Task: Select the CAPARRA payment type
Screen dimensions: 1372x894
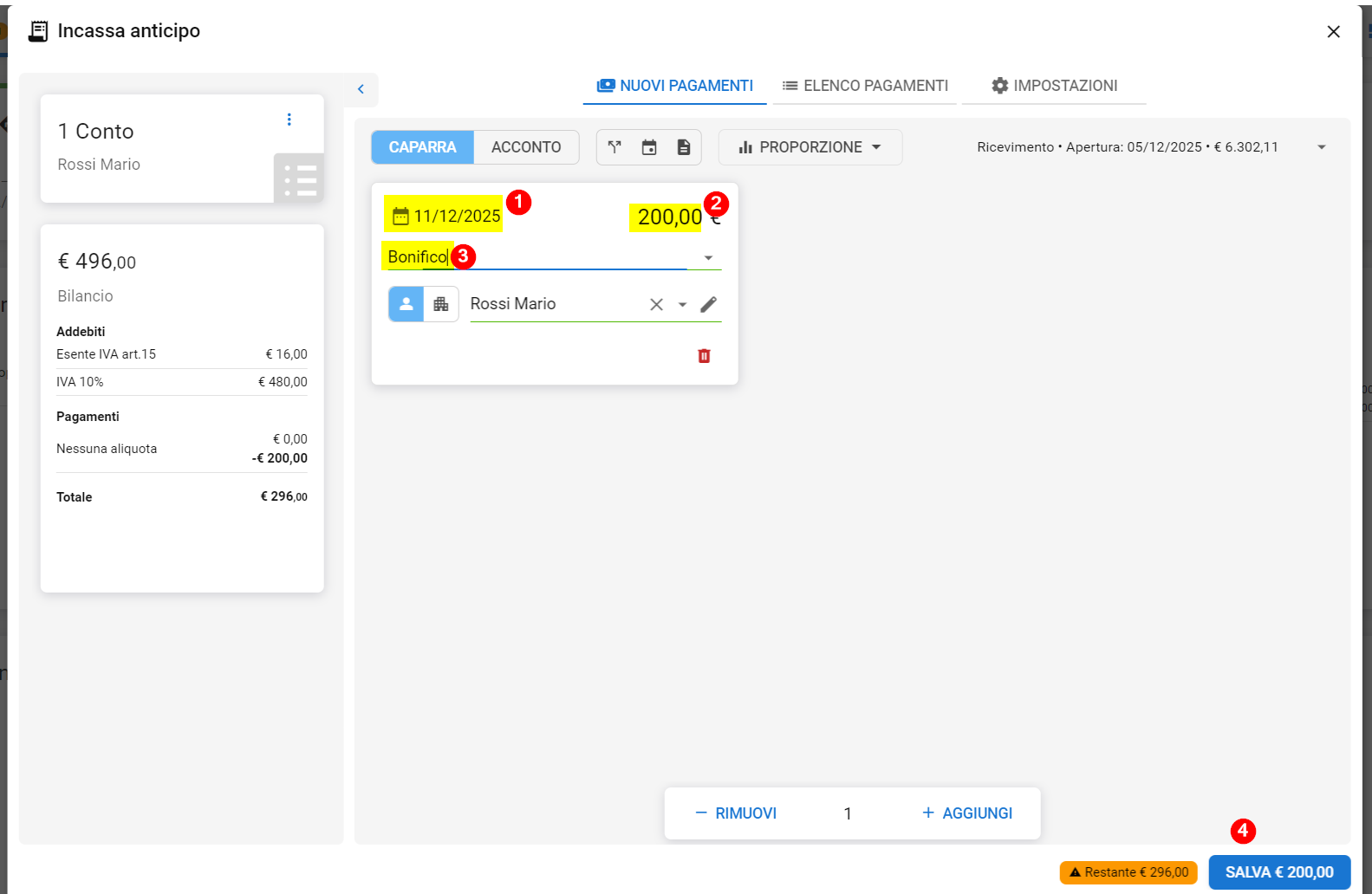Action: 422,147
